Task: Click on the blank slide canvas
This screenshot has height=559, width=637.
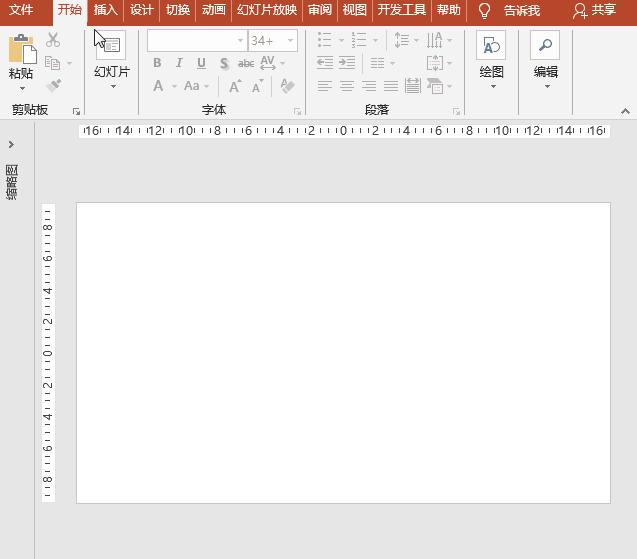Action: (x=343, y=352)
